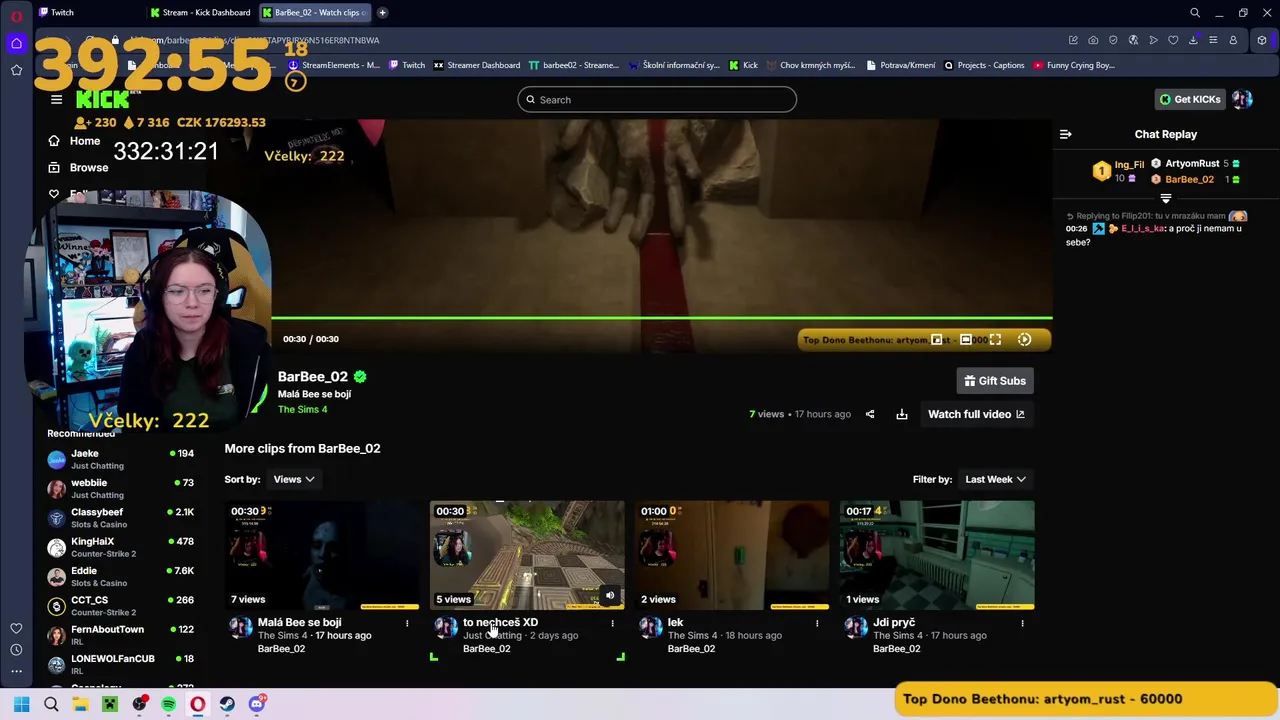1280x720 pixels.
Task: Open the BarBee_02 channel name link
Action: 313,377
